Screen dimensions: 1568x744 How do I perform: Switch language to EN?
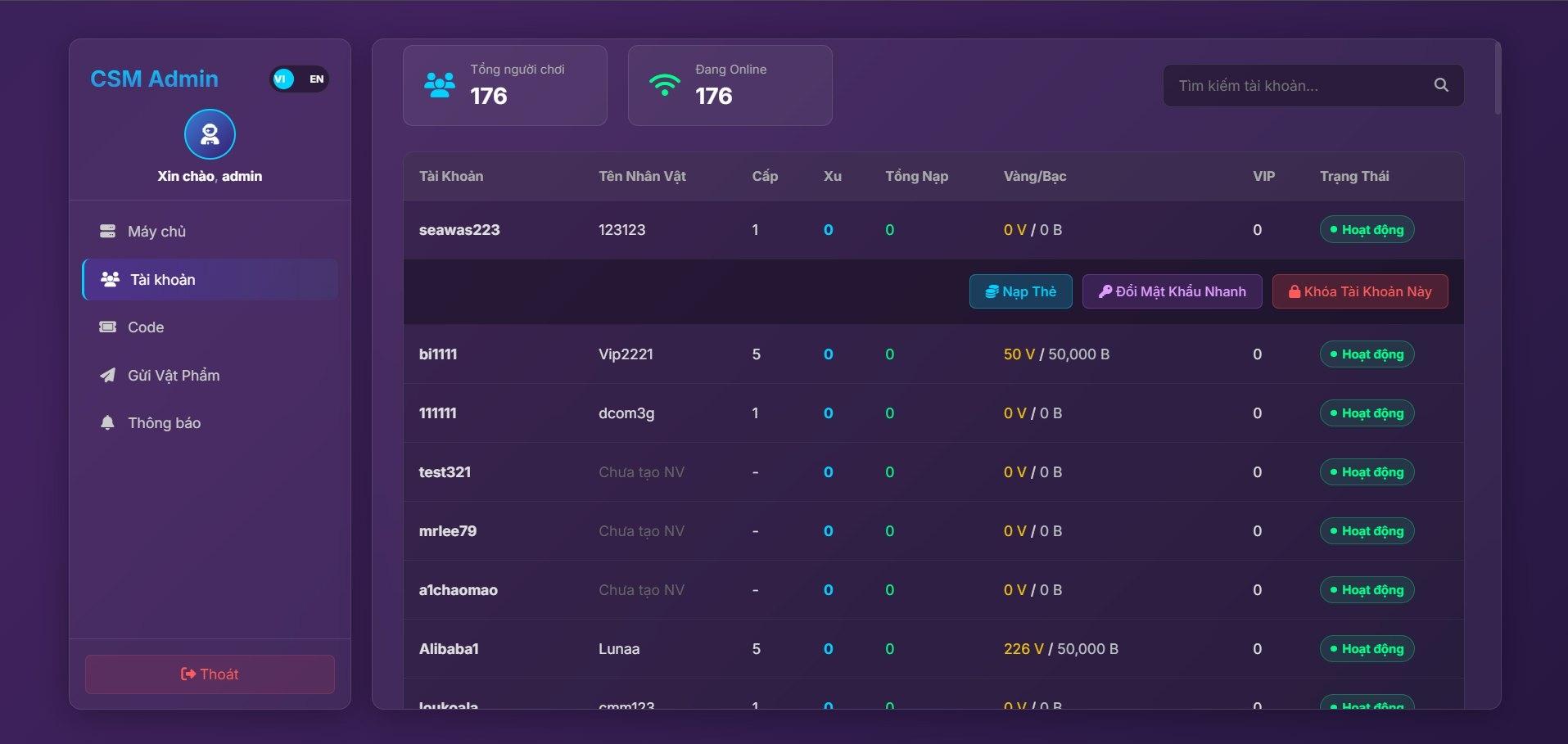[316, 79]
